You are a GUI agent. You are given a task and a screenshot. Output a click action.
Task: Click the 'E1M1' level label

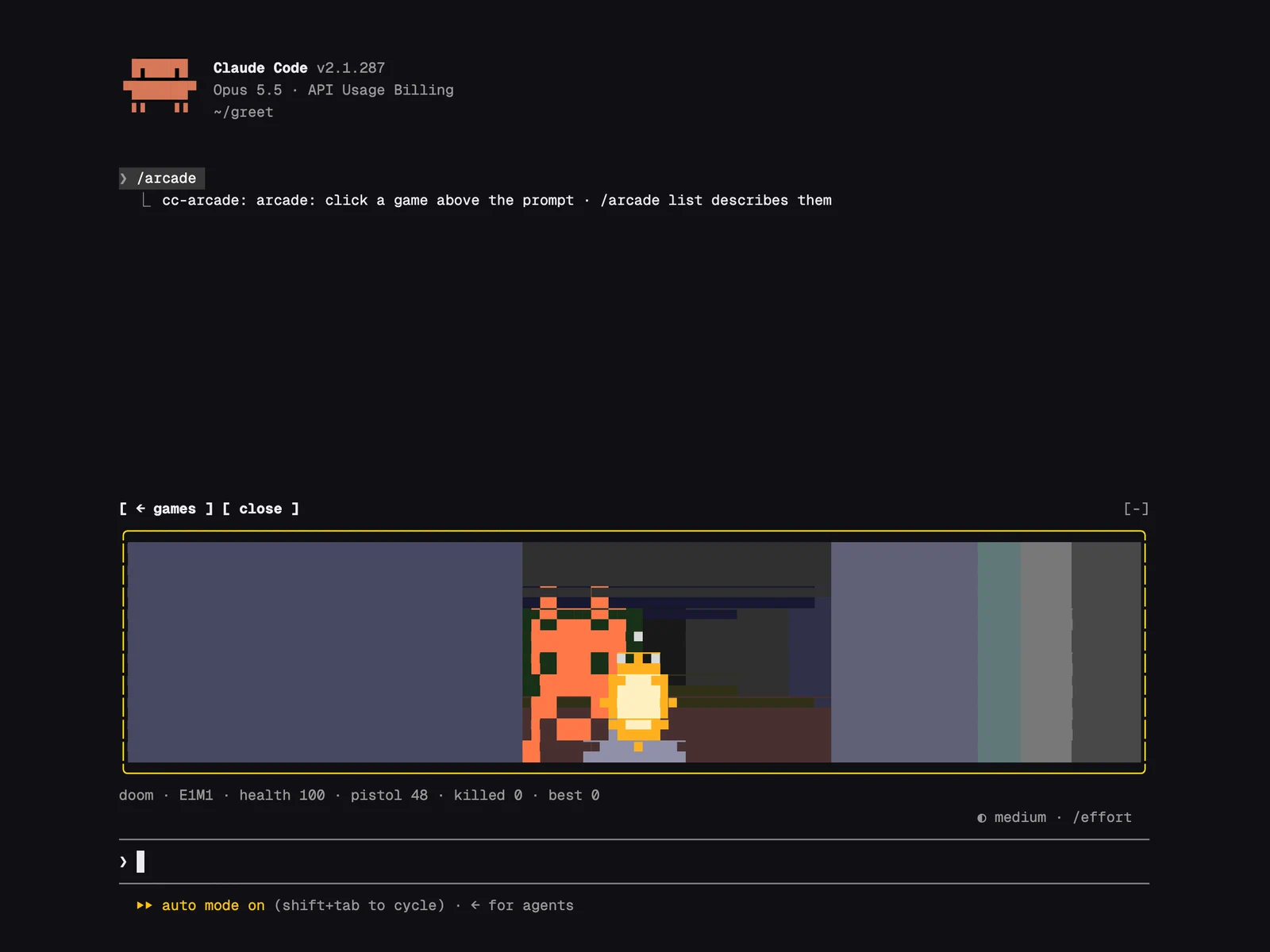tap(196, 795)
